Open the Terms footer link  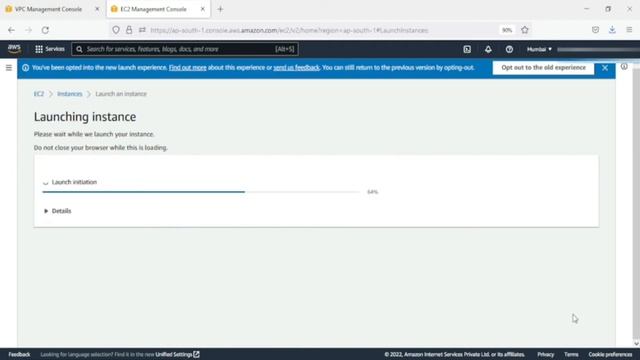tap(571, 354)
